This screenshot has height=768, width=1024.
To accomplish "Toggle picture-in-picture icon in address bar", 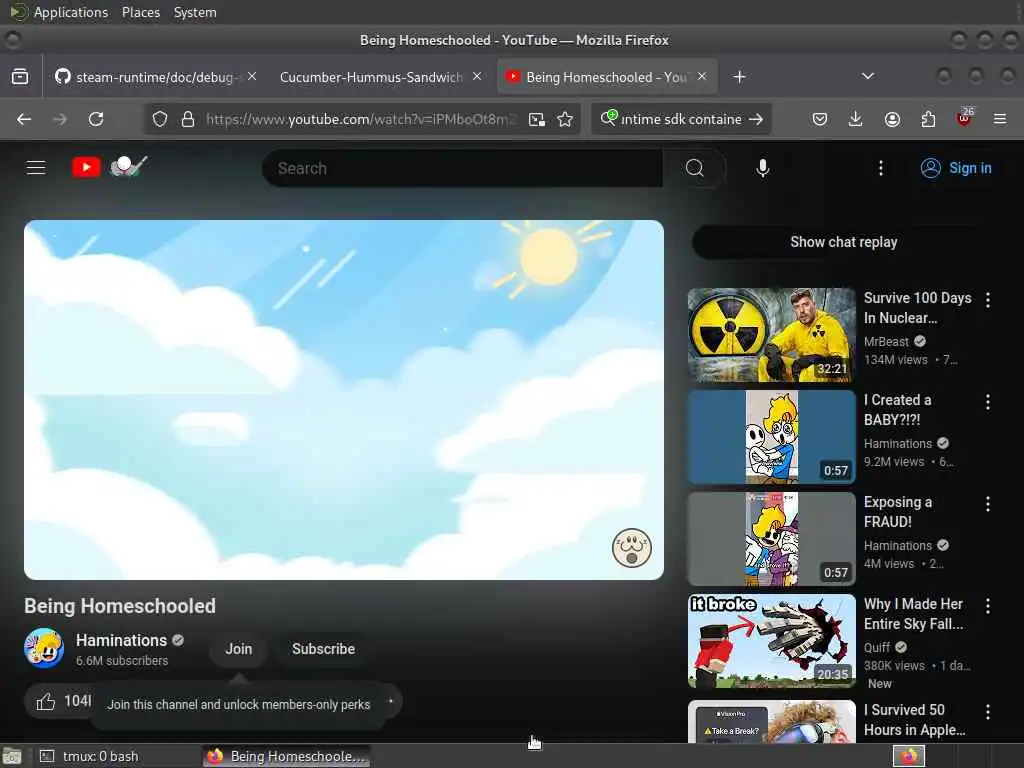I will point(537,119).
